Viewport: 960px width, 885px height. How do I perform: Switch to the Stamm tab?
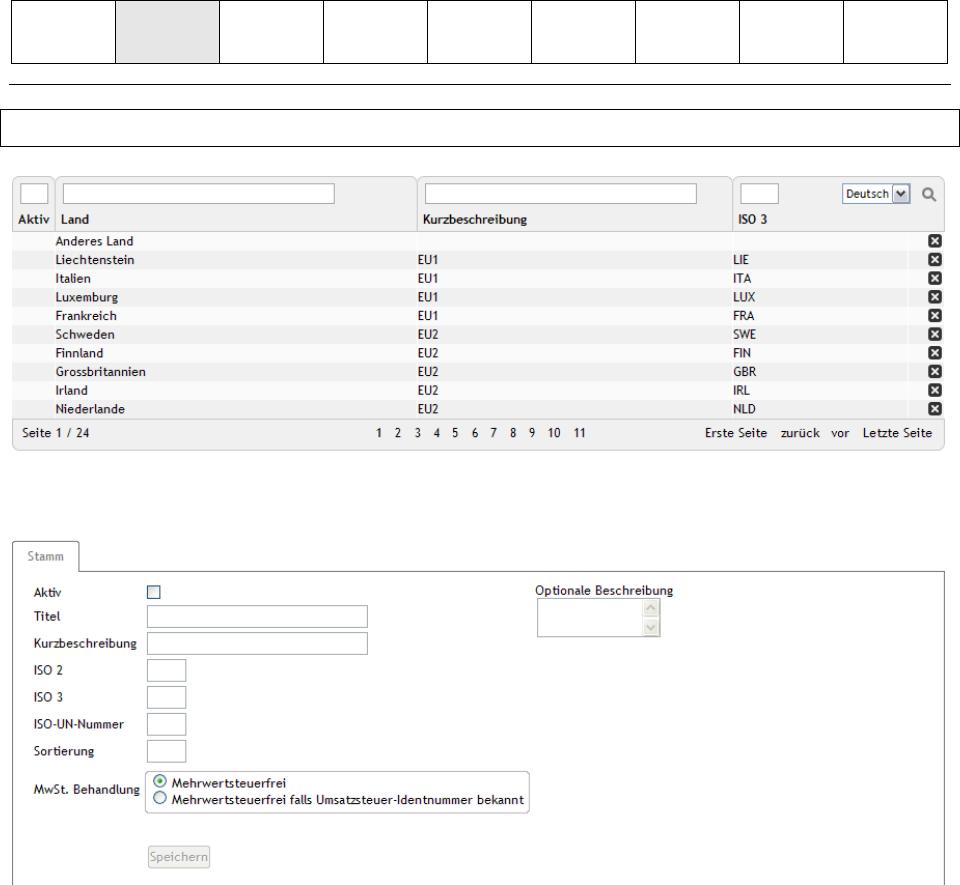(45, 556)
